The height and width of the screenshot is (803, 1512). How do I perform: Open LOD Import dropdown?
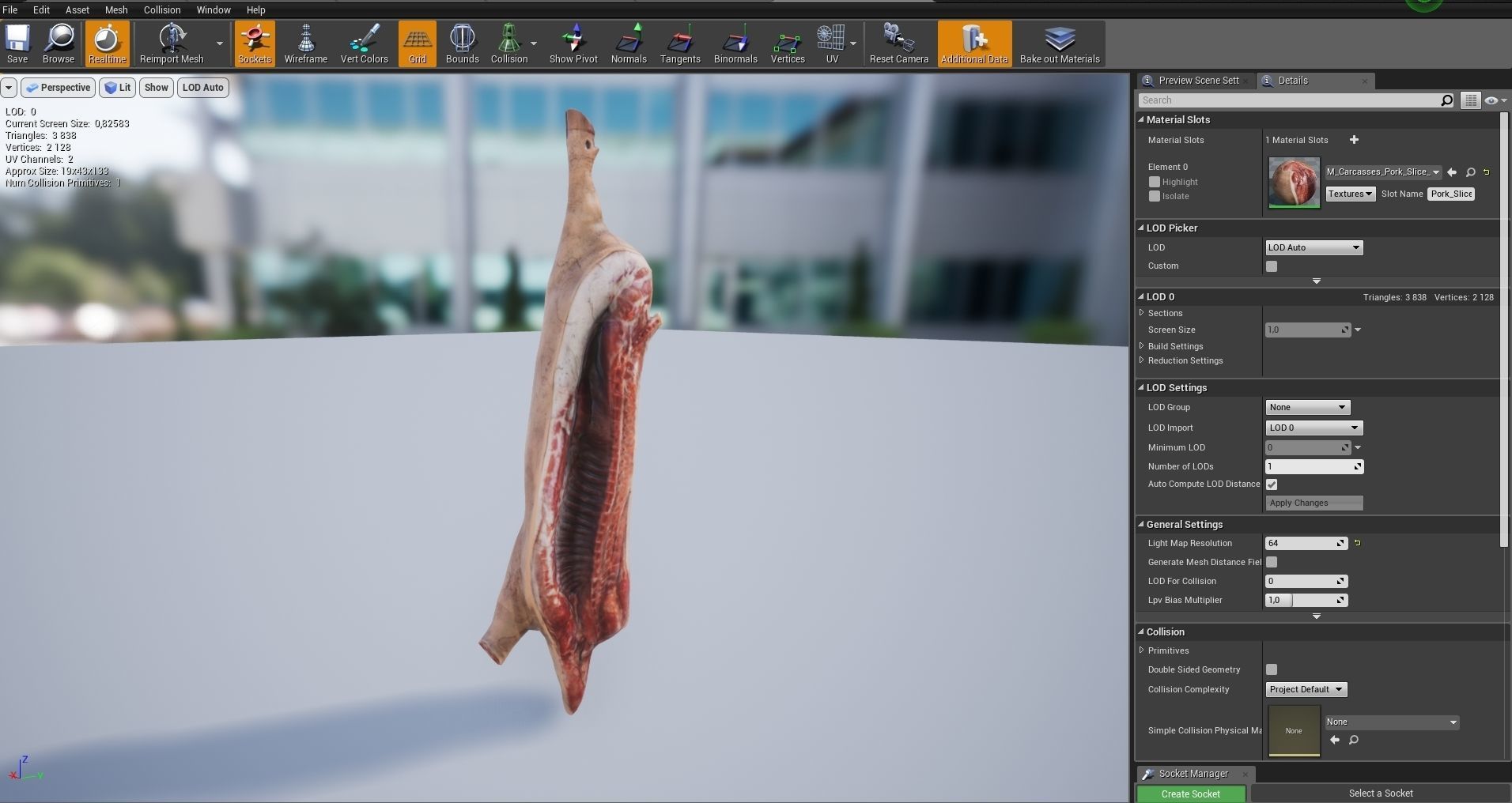tap(1314, 428)
